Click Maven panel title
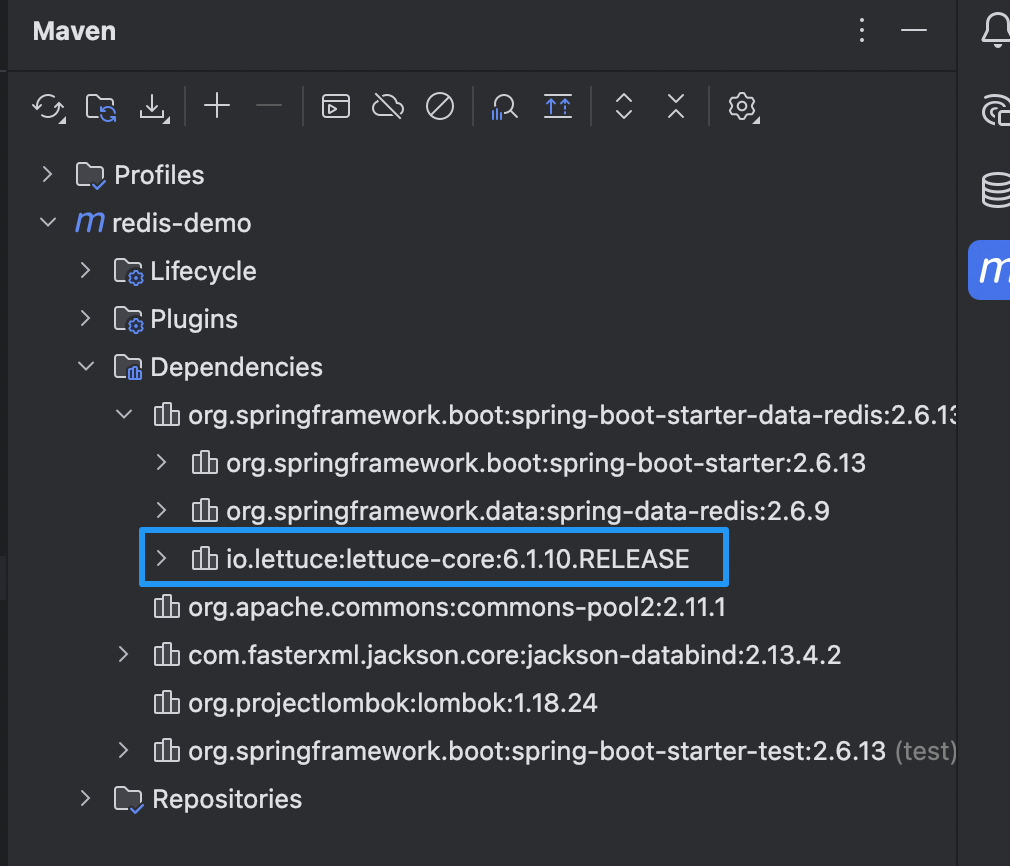 [74, 31]
